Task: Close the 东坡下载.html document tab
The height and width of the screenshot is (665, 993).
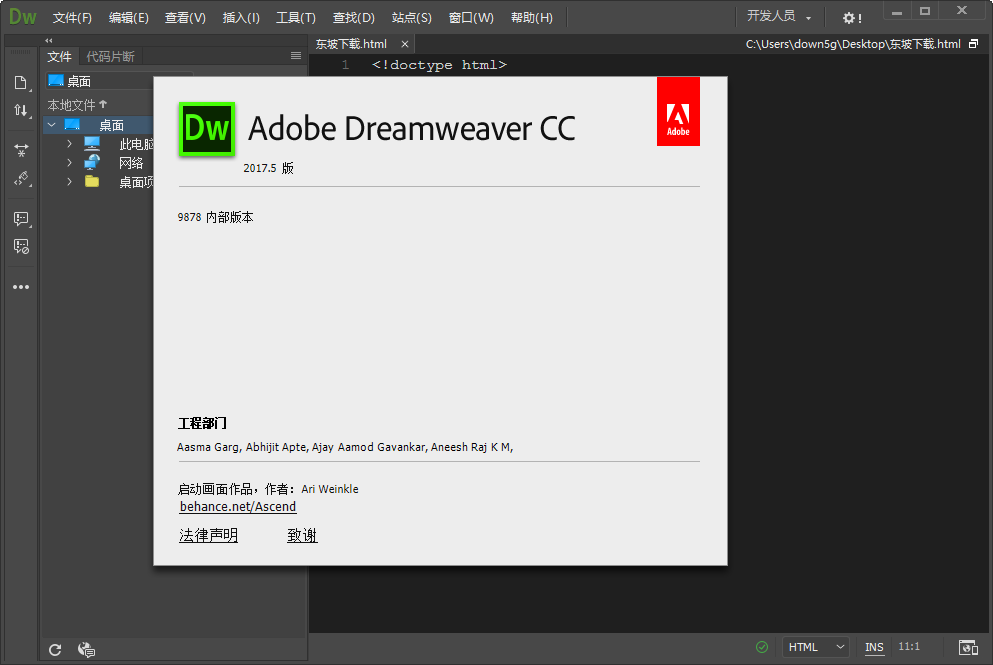Action: click(x=405, y=44)
